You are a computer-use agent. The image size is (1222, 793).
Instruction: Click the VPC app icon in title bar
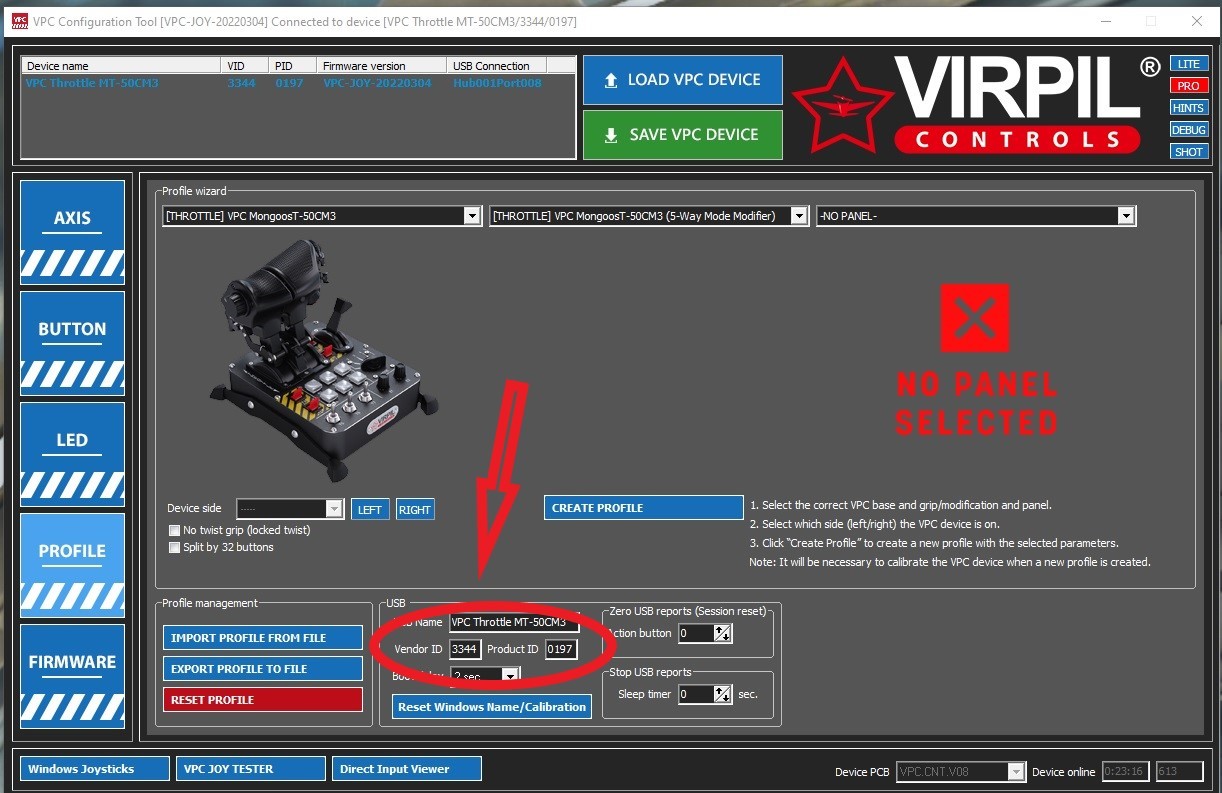tap(19, 21)
